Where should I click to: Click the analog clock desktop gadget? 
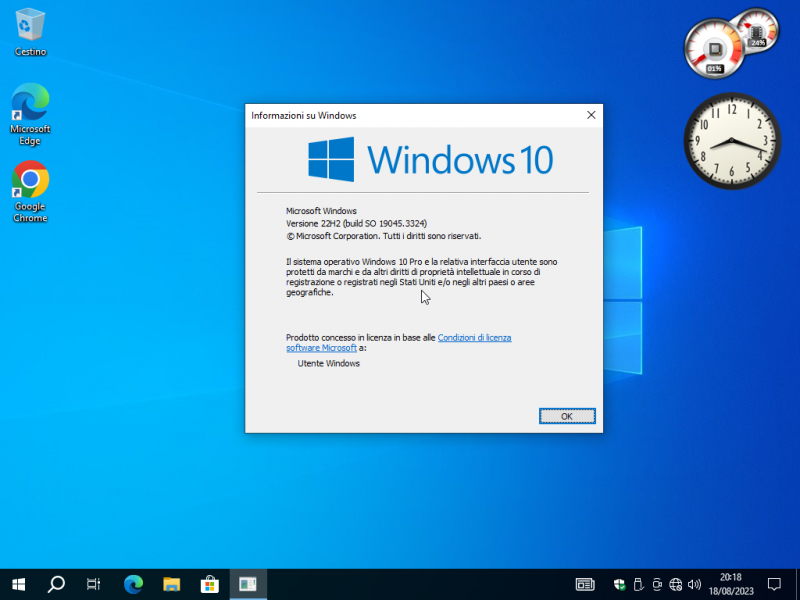click(731, 140)
